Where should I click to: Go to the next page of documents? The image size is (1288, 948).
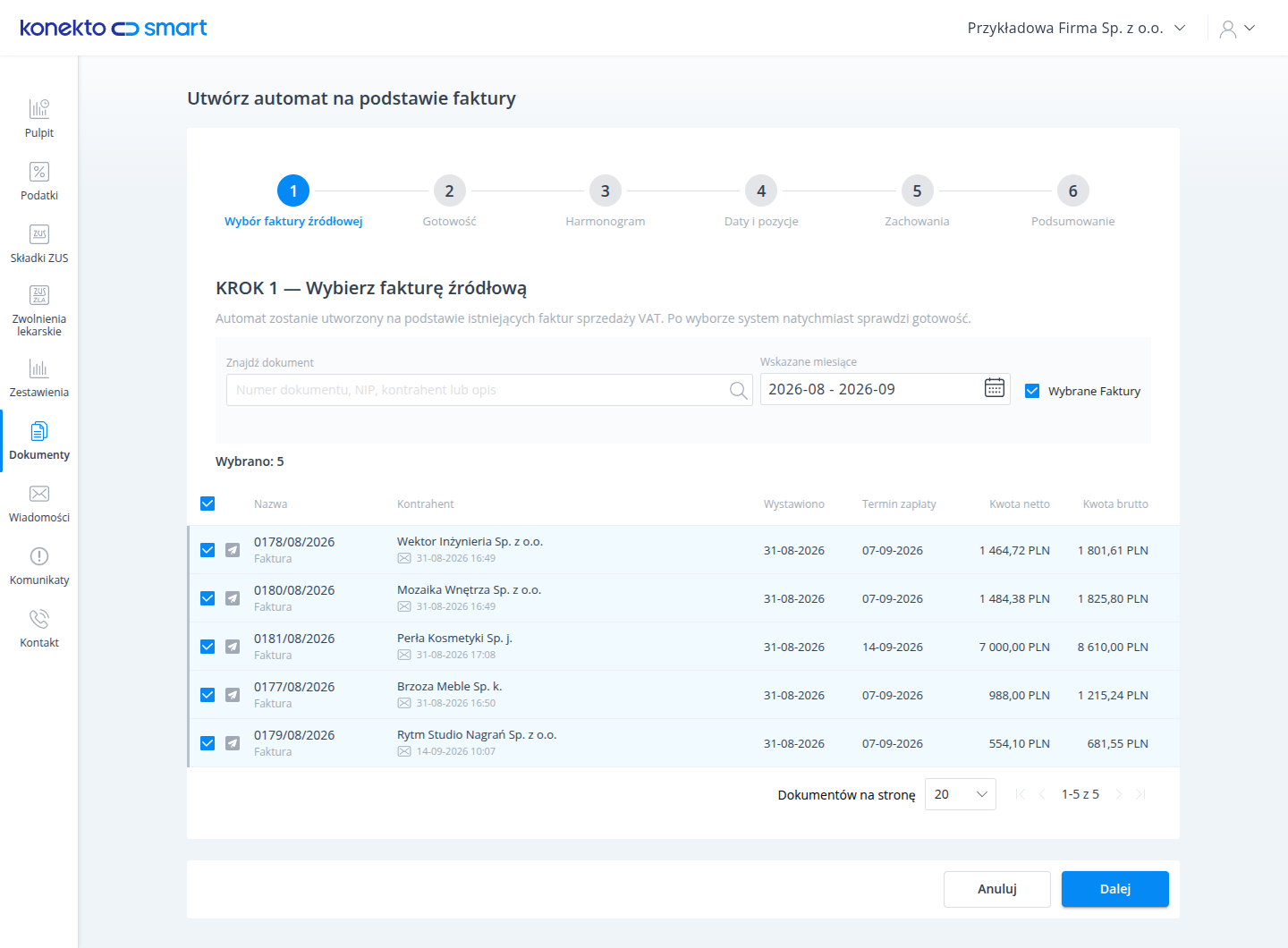1119,794
